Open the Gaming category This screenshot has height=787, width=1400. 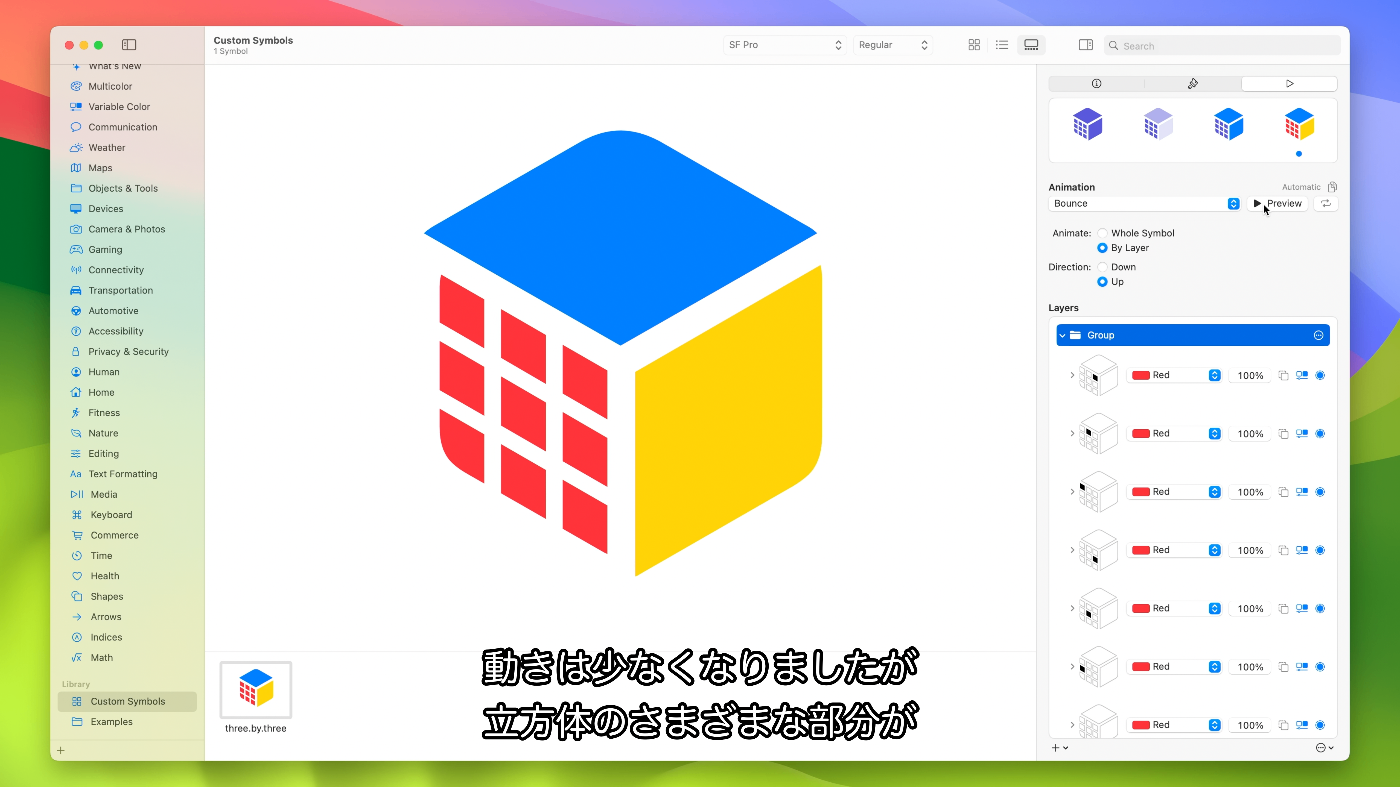coord(105,250)
